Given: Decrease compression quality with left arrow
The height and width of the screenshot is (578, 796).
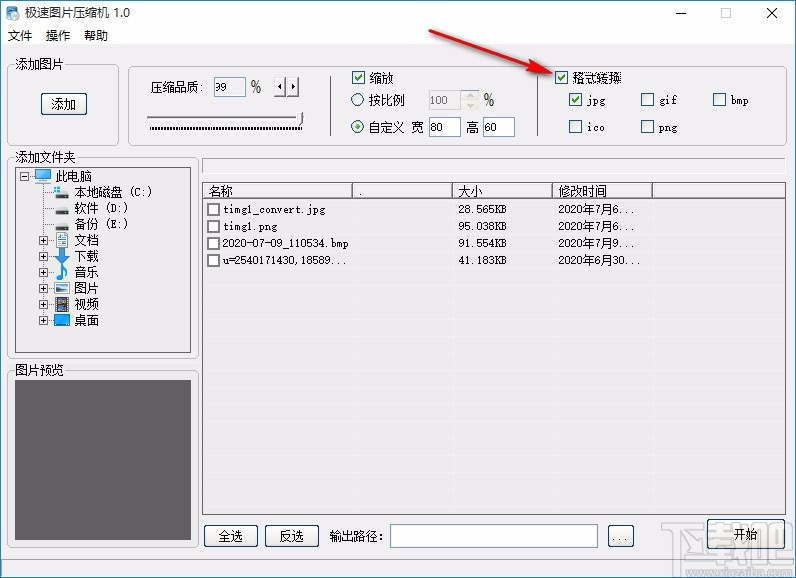Looking at the screenshot, I should pyautogui.click(x=280, y=87).
